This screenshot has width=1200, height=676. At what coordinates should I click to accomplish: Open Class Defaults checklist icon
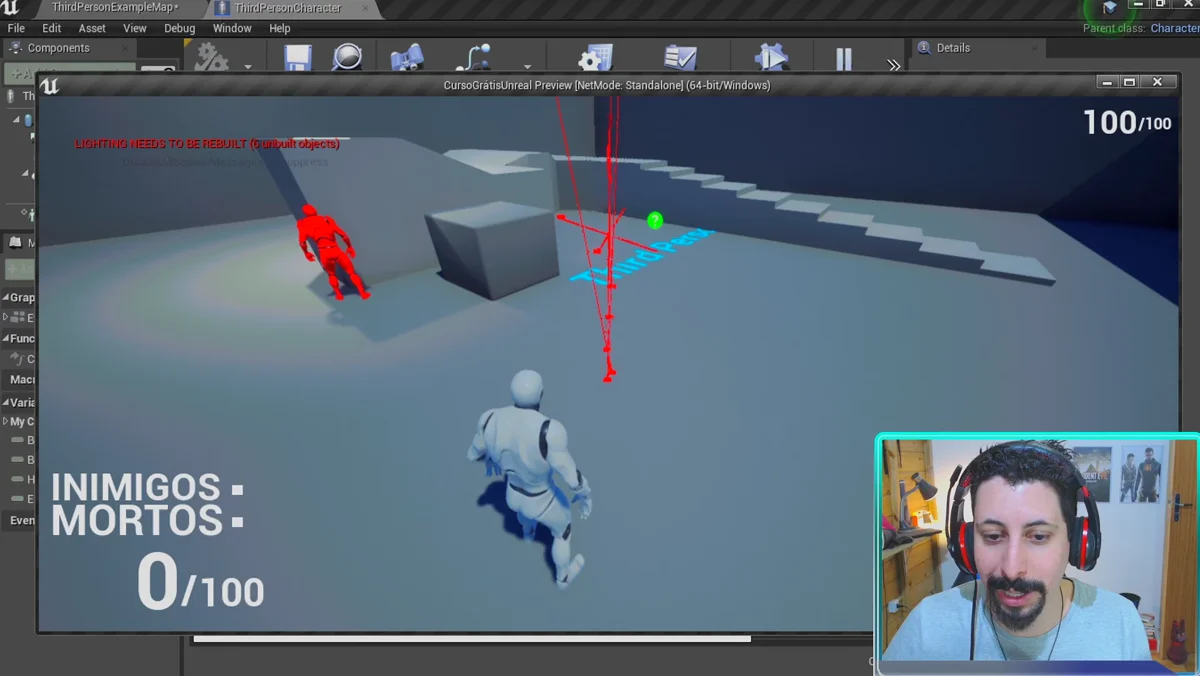(x=680, y=58)
